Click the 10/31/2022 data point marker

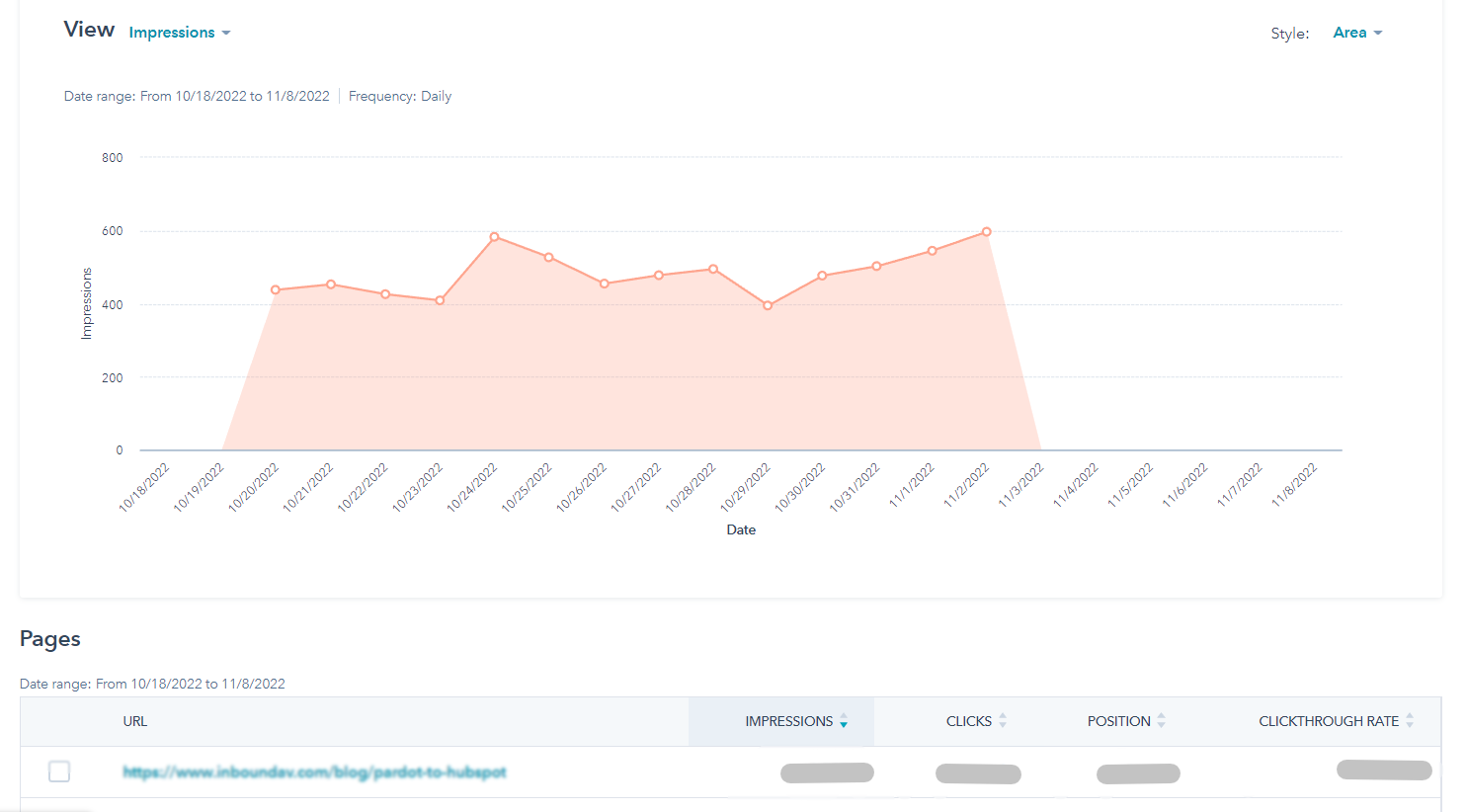point(876,266)
